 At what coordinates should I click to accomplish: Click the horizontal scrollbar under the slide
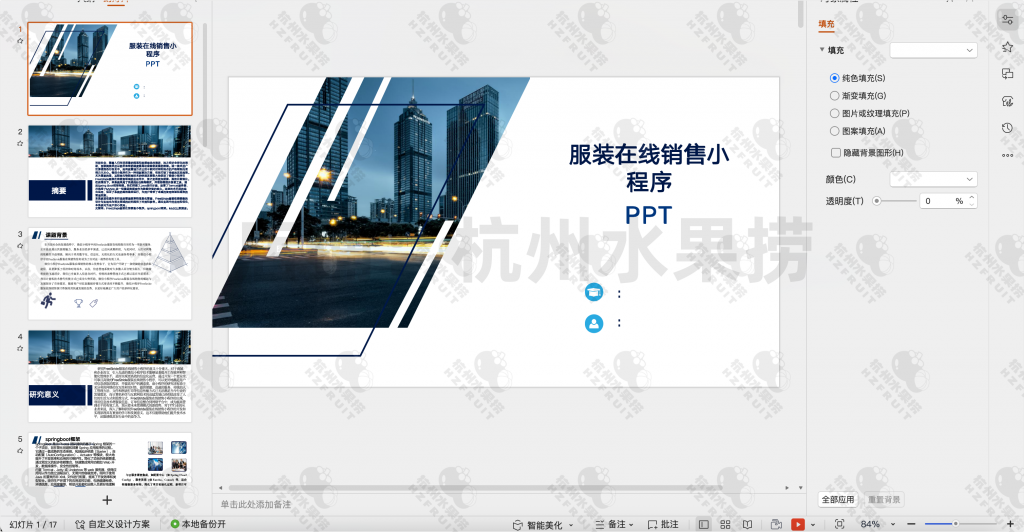tap(475, 488)
